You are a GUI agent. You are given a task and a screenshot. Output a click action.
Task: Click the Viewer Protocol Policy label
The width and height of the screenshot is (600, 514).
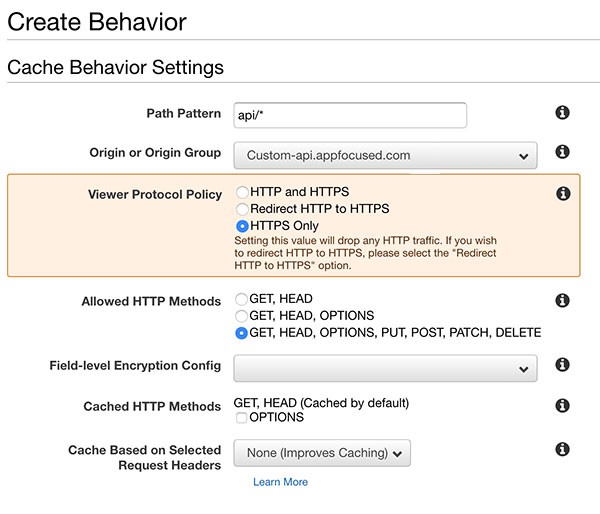tap(155, 194)
